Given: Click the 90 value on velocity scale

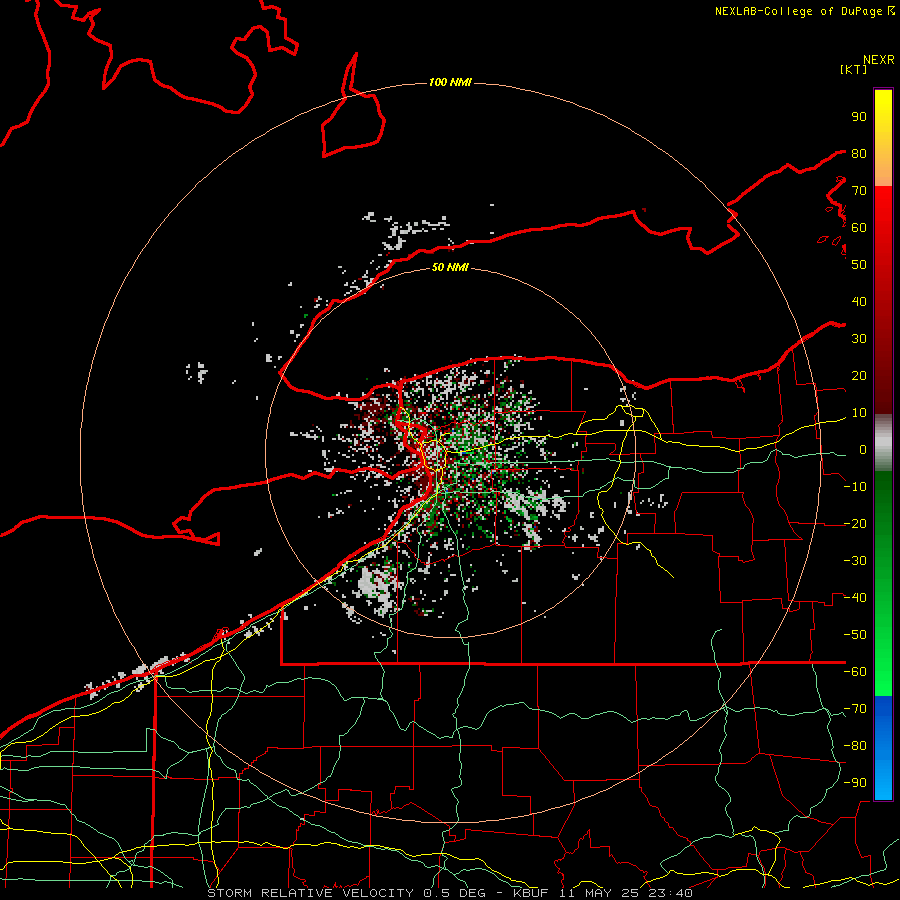Looking at the screenshot, I should point(859,117).
